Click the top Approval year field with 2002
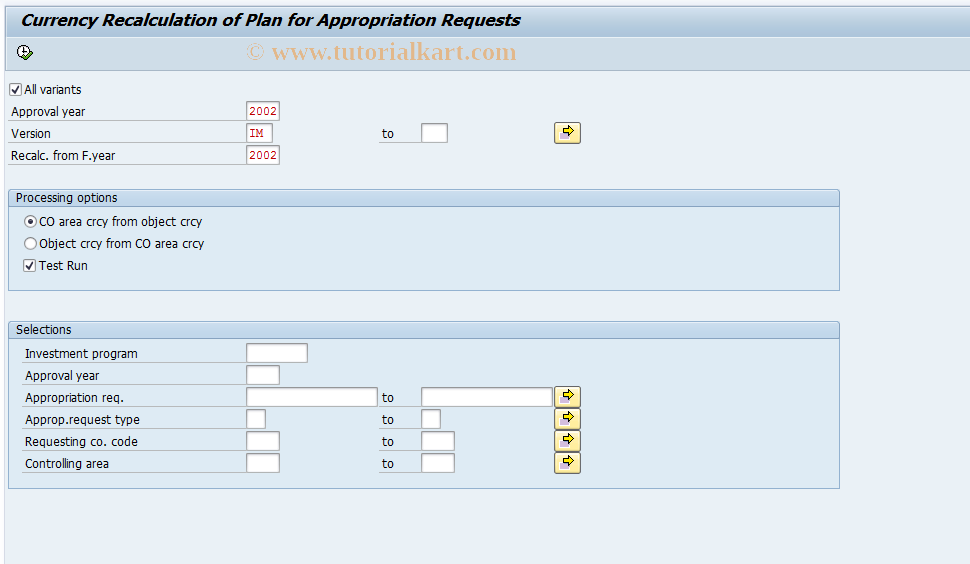Image resolution: width=970 pixels, height=564 pixels. [x=263, y=111]
